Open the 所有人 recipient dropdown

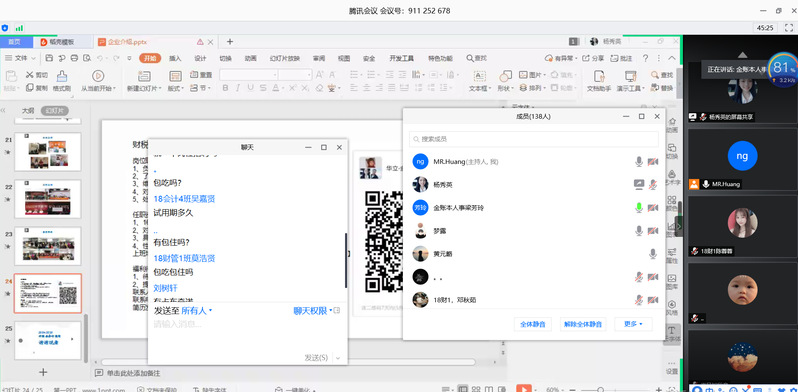point(196,311)
